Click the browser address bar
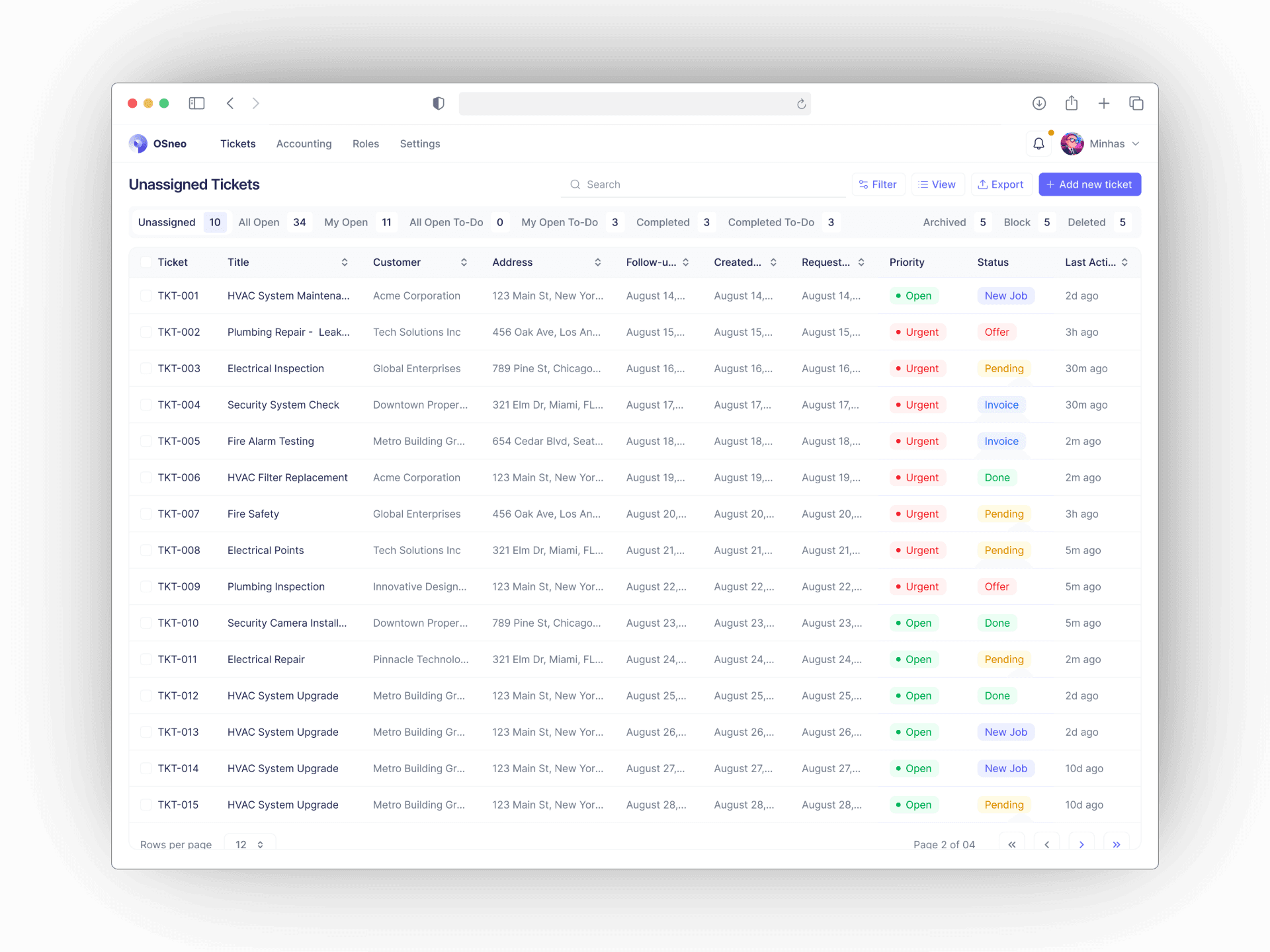The width and height of the screenshot is (1270, 952). (x=634, y=104)
